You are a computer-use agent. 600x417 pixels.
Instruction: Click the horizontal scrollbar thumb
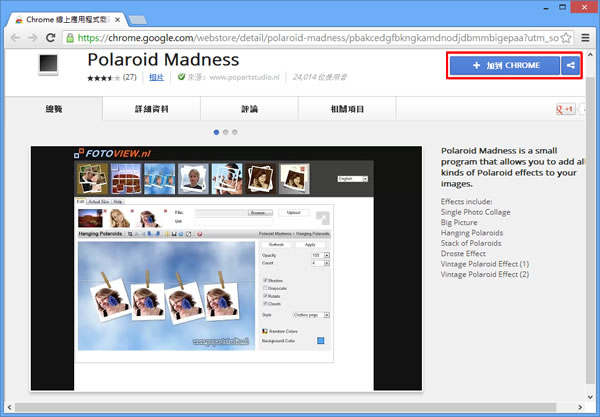pos(285,407)
